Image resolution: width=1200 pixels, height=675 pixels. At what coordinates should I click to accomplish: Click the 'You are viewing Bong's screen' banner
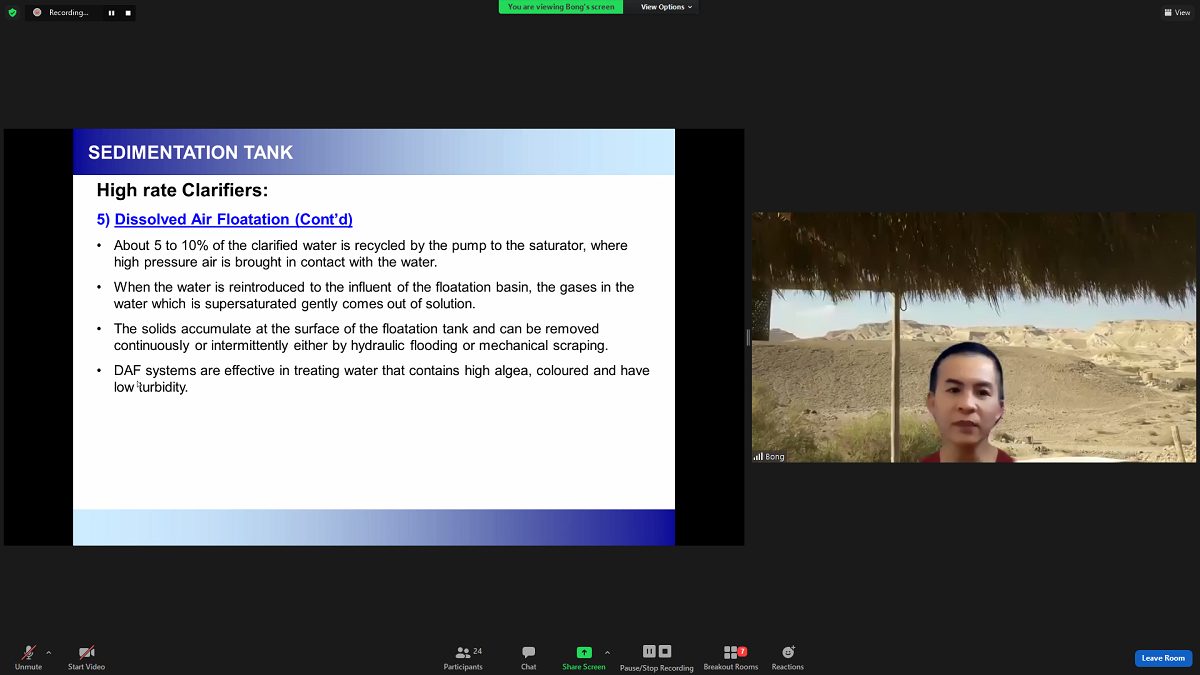pos(560,7)
